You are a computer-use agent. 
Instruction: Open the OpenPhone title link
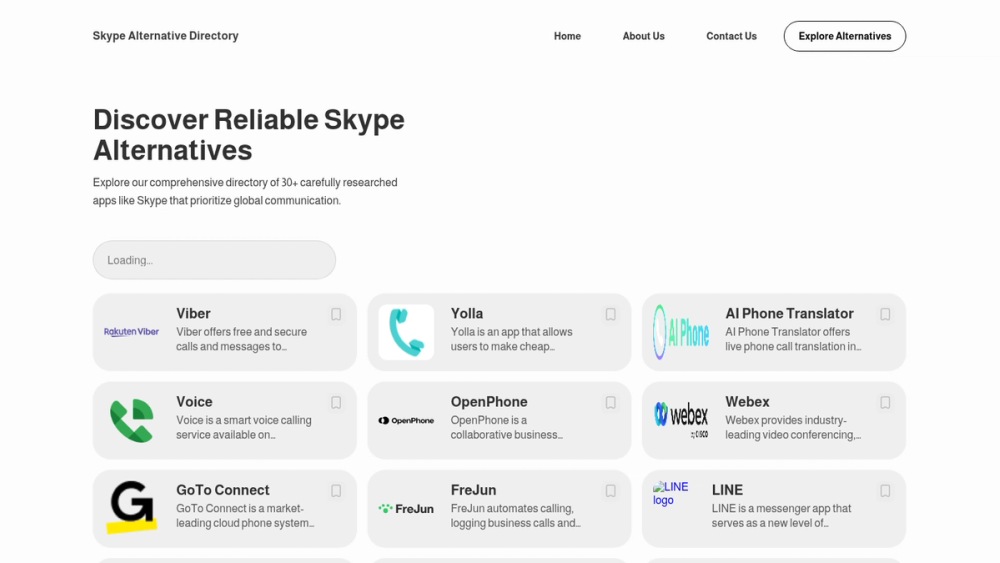[489, 402]
